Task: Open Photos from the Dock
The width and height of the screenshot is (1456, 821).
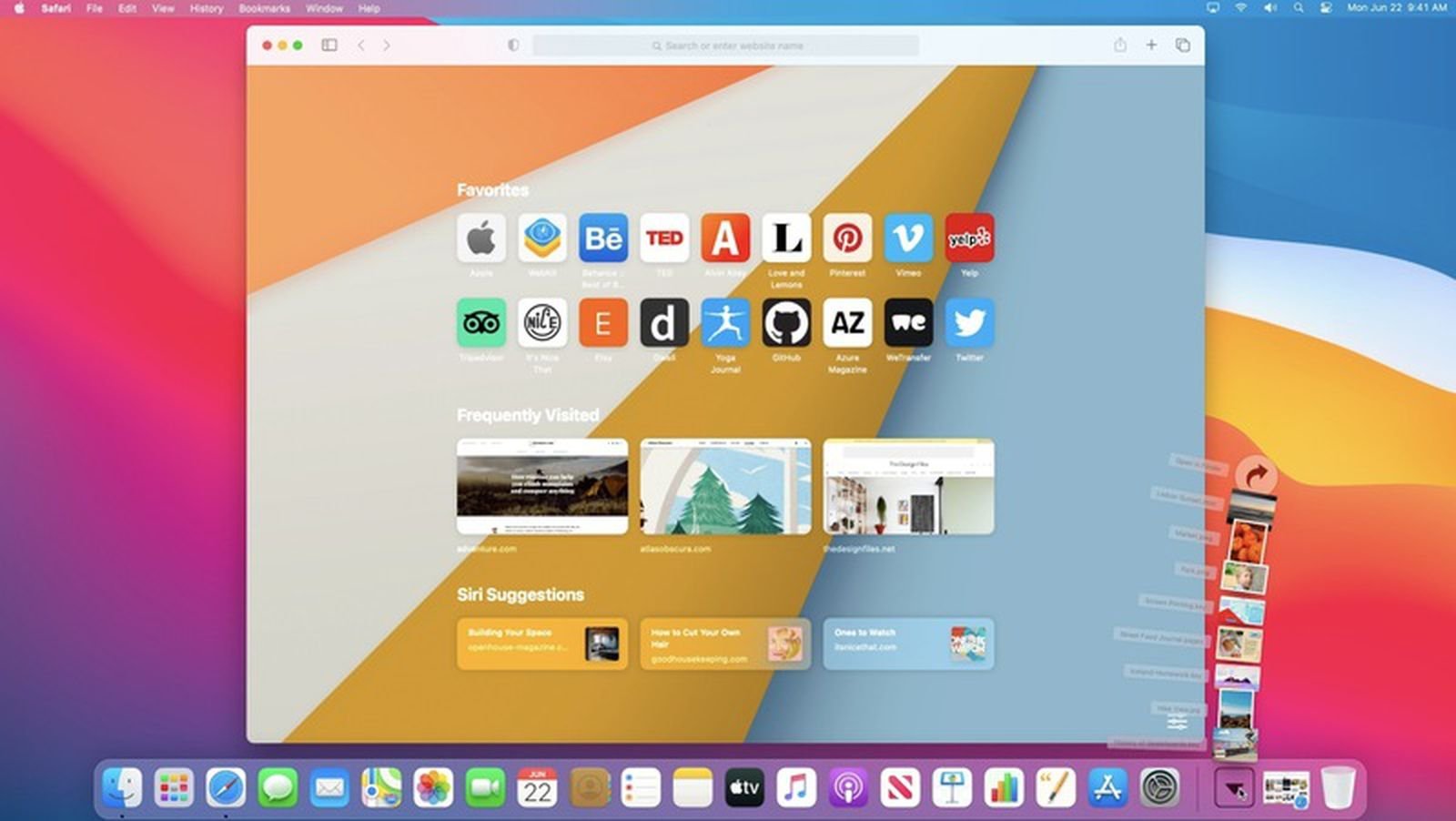Action: click(433, 787)
